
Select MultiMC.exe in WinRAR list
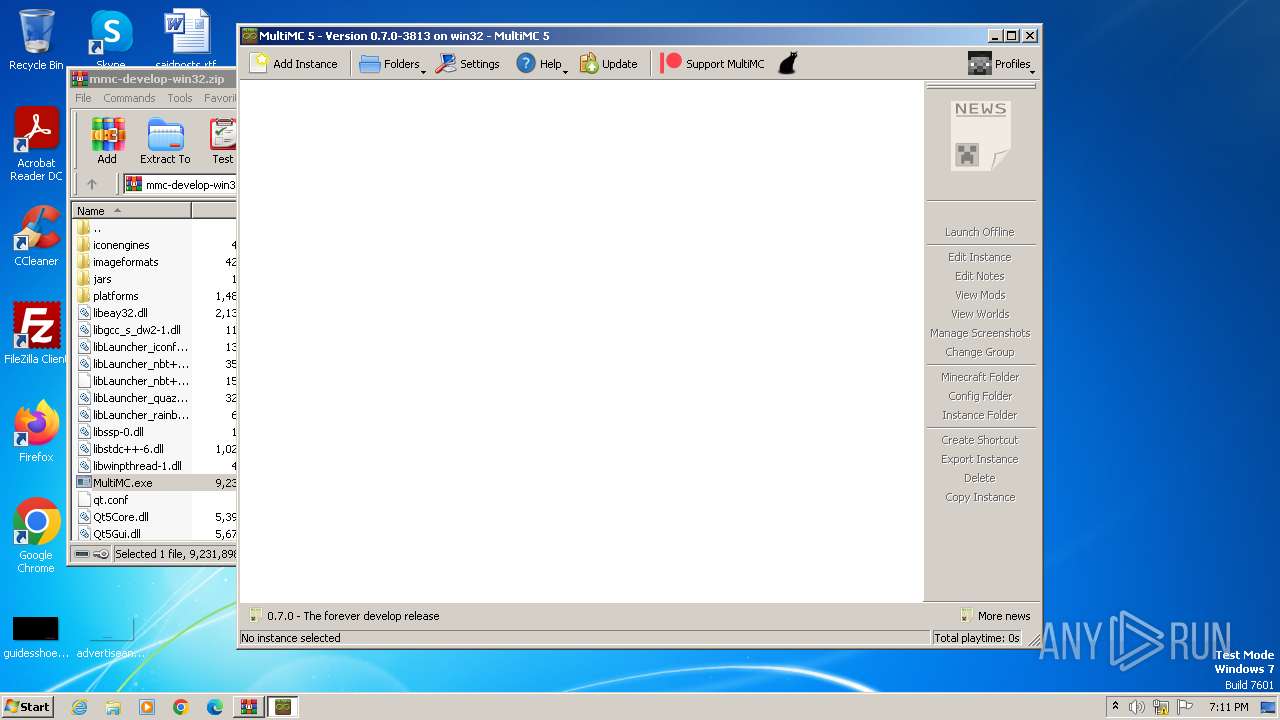[123, 483]
